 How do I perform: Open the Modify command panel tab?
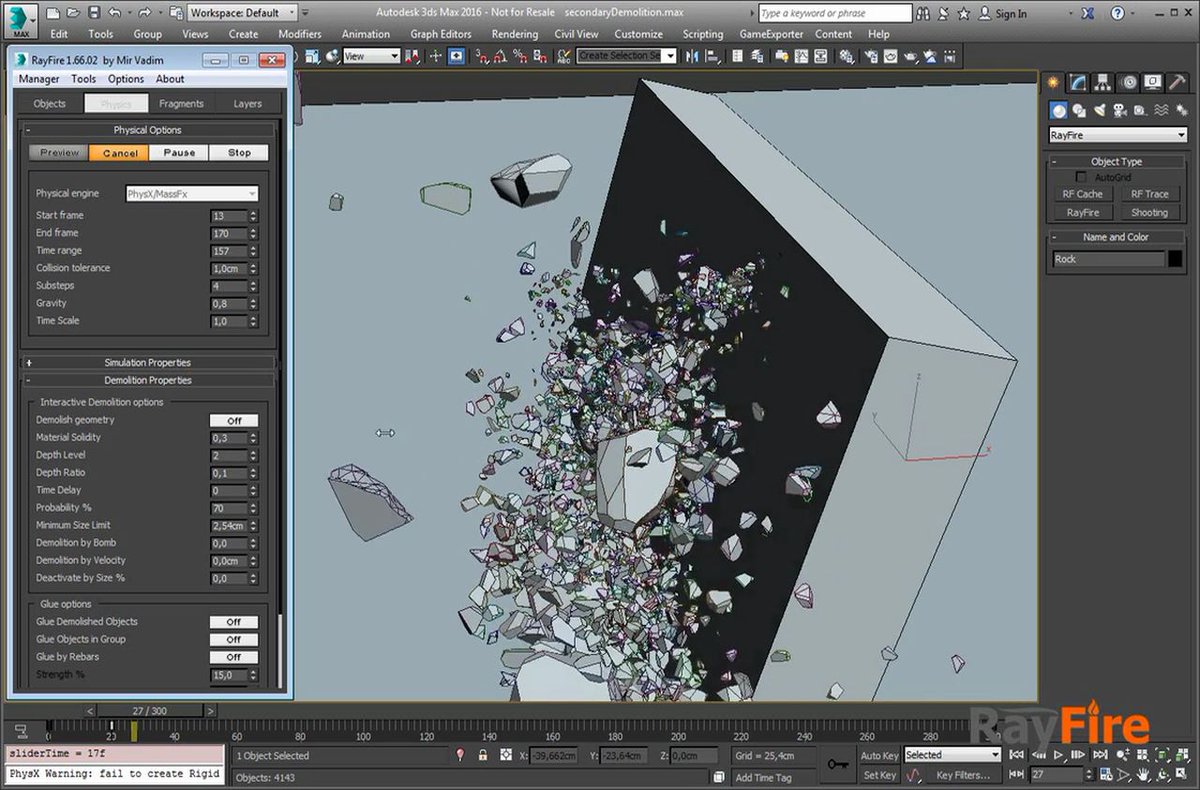[1078, 82]
